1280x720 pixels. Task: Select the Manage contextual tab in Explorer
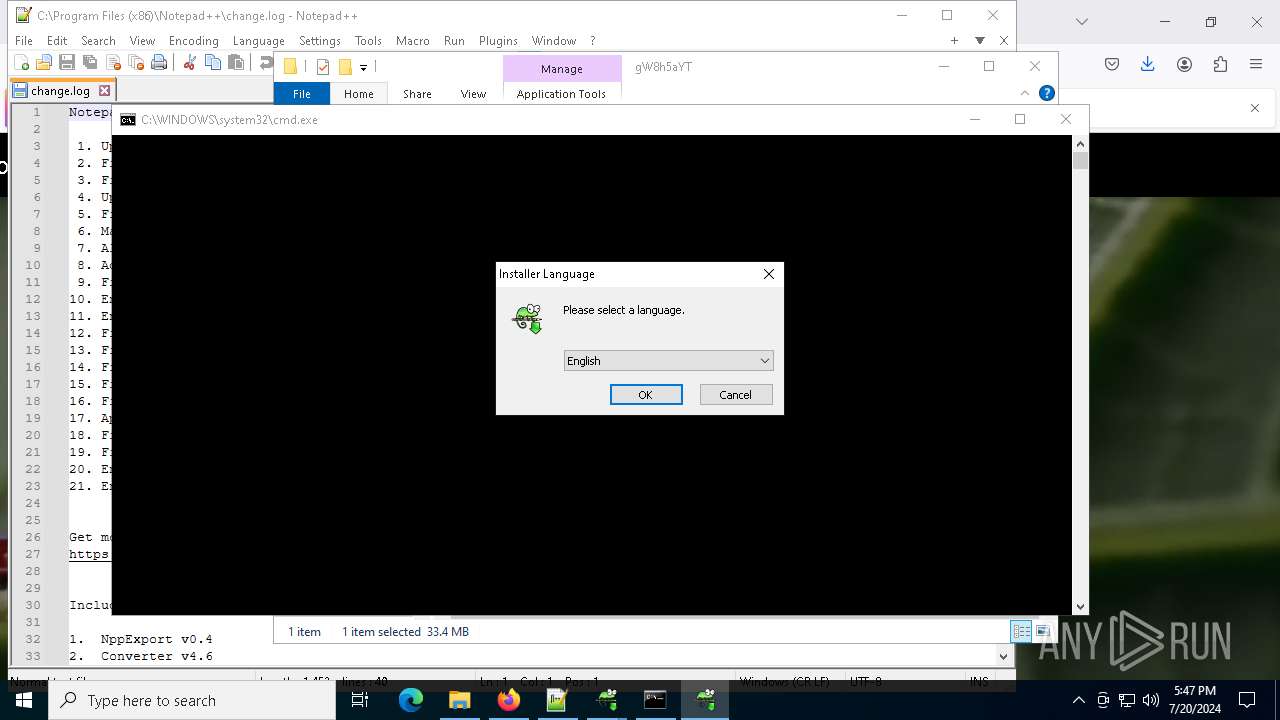(562, 69)
